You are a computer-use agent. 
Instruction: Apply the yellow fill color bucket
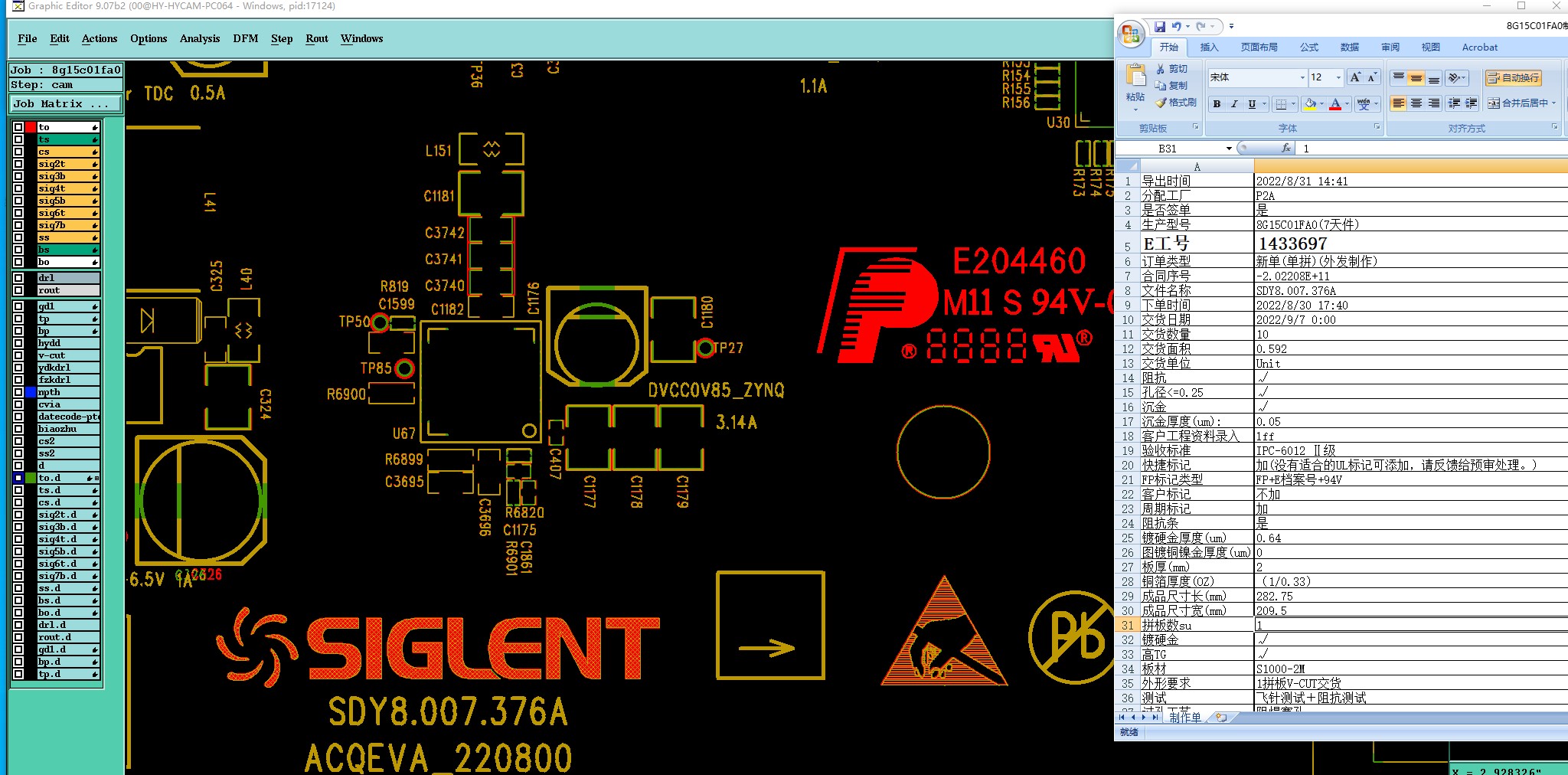(1311, 103)
